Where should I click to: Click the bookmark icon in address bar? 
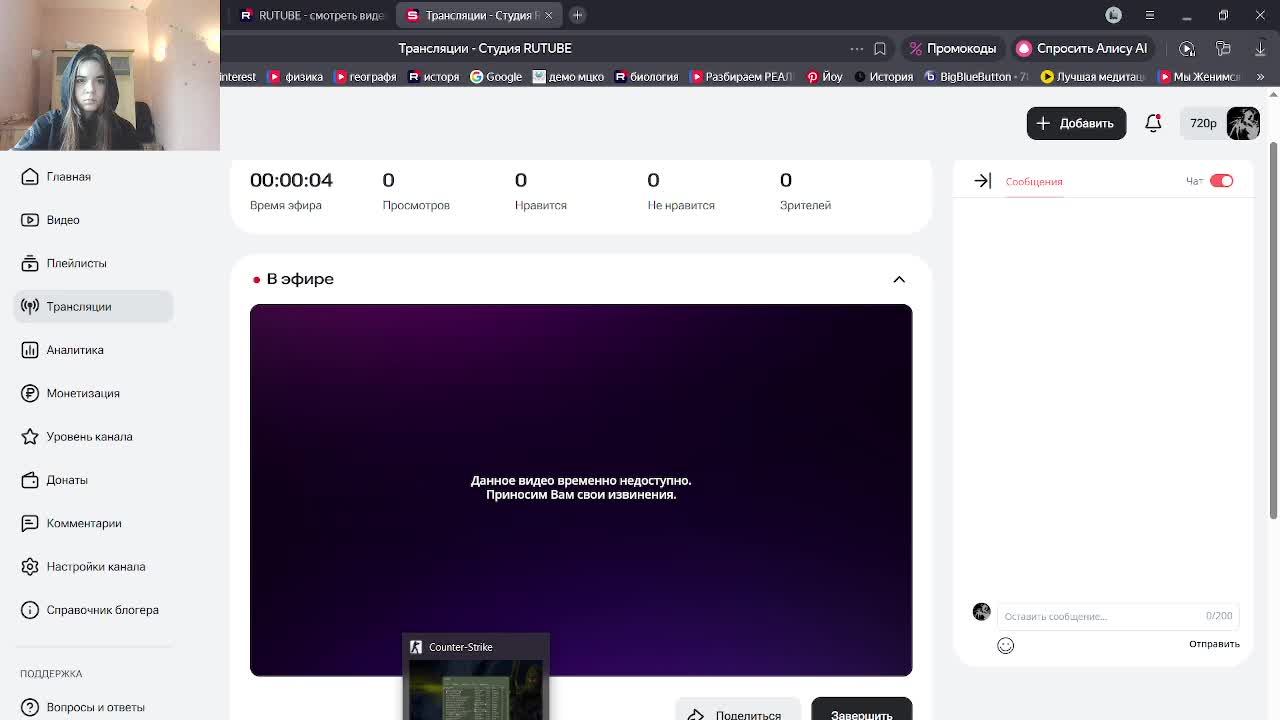(x=880, y=48)
